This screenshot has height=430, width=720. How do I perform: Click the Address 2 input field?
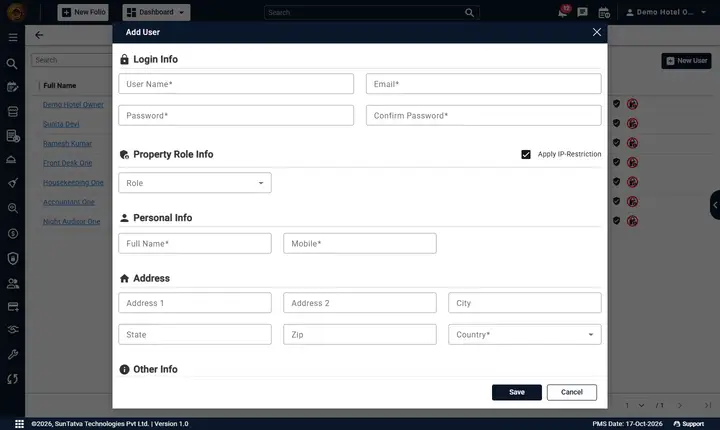coord(360,303)
